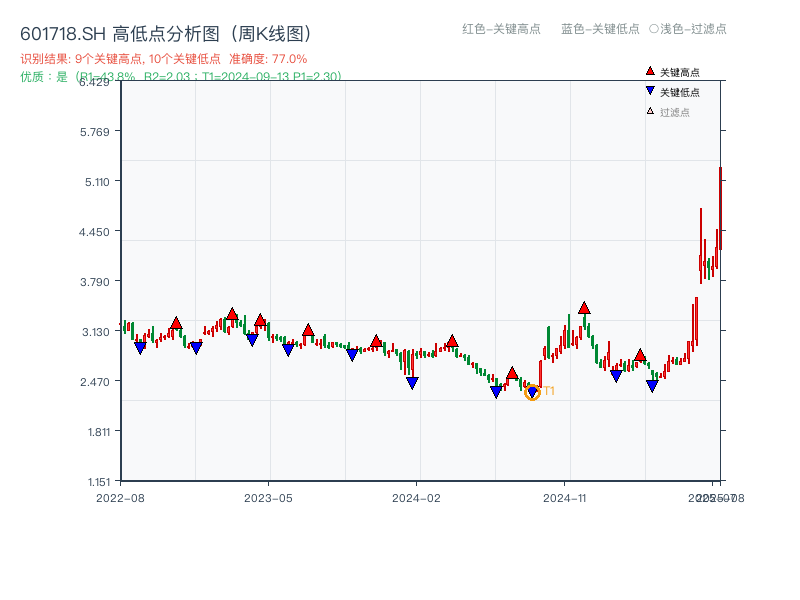Viewport: 800px width, 600px height.
Task: Click the 3.790 y-axis label
Action: pos(94,282)
